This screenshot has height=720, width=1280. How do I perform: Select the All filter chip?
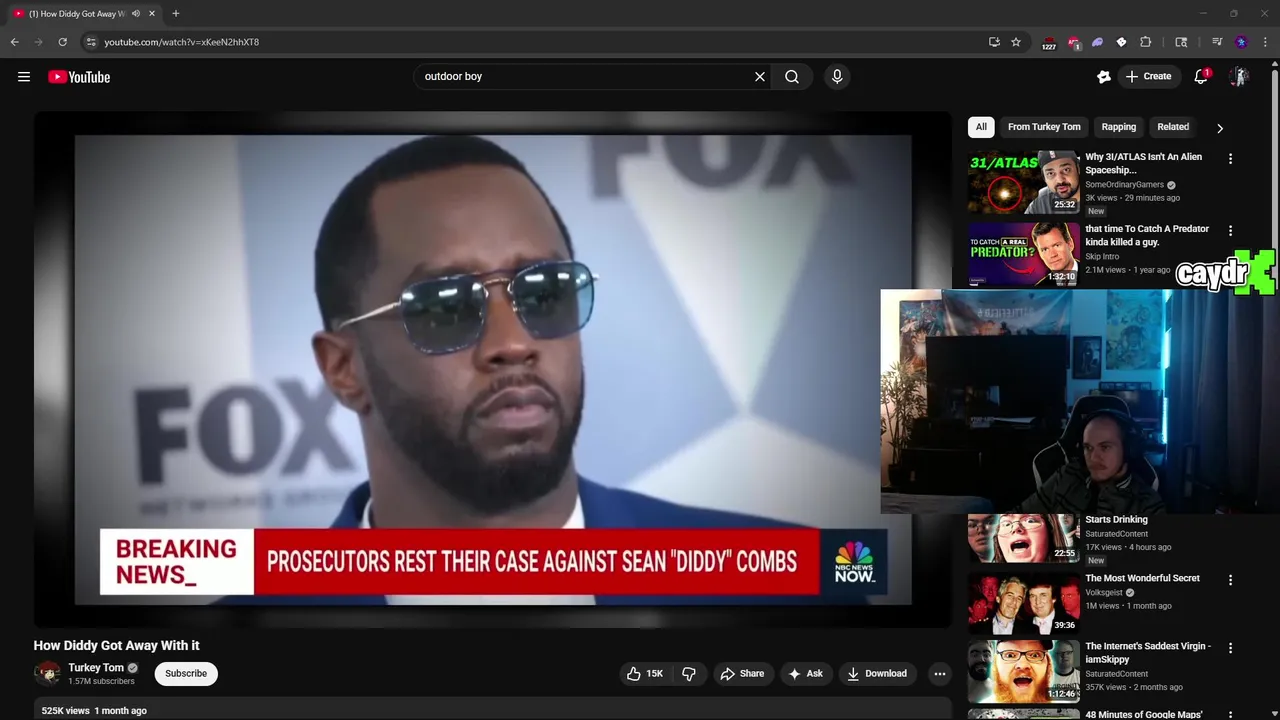(x=981, y=127)
